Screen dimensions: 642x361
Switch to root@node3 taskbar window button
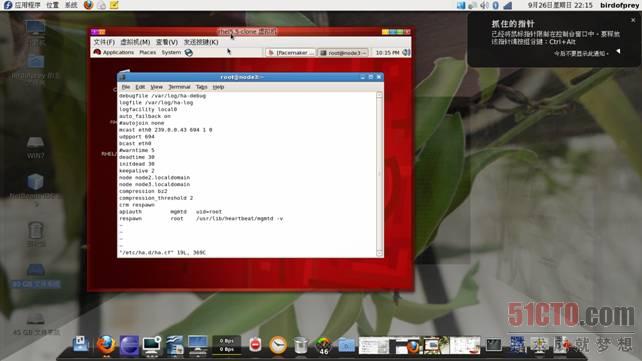pos(343,53)
